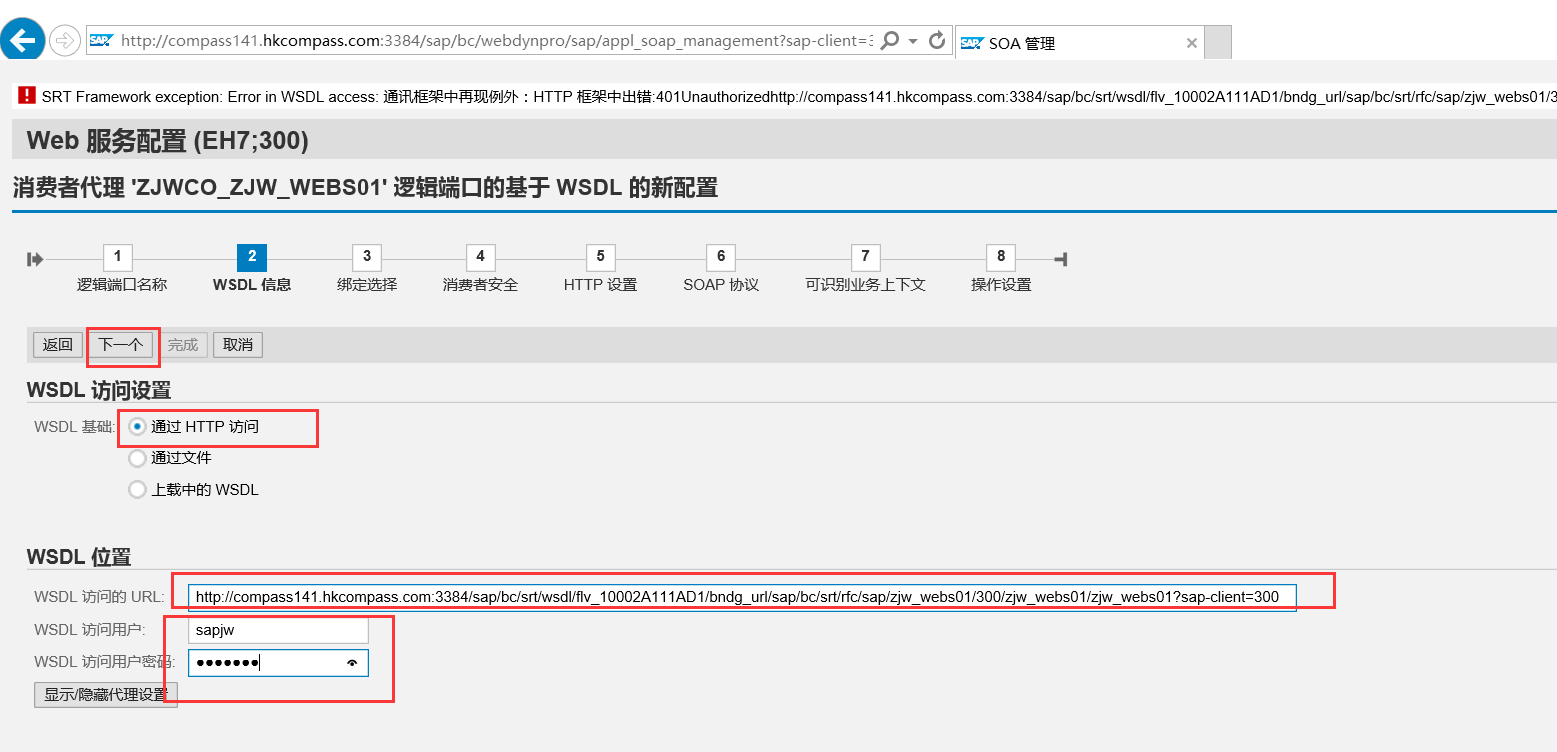Viewport: 1557px width, 752px height.
Task: Click the browser forward arrow button
Action: point(64,40)
